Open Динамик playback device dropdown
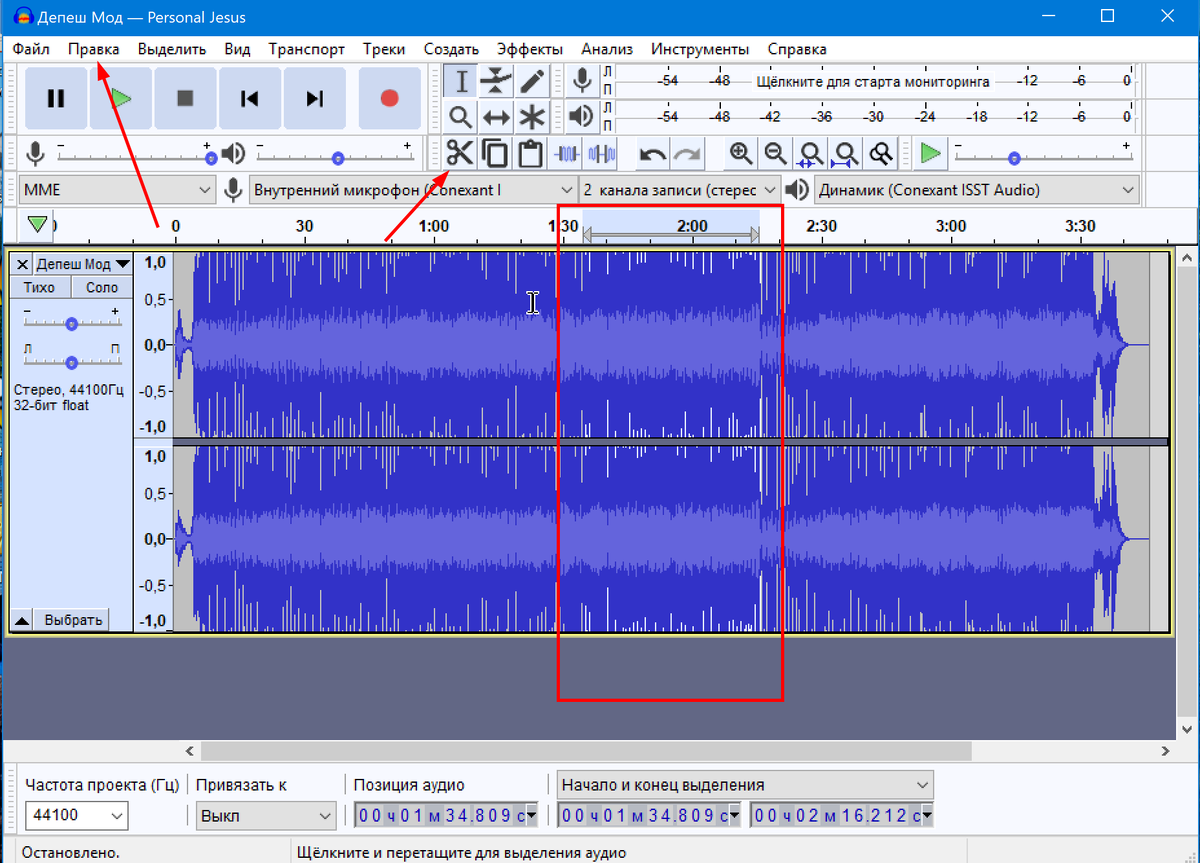The width and height of the screenshot is (1200, 863). (977, 189)
